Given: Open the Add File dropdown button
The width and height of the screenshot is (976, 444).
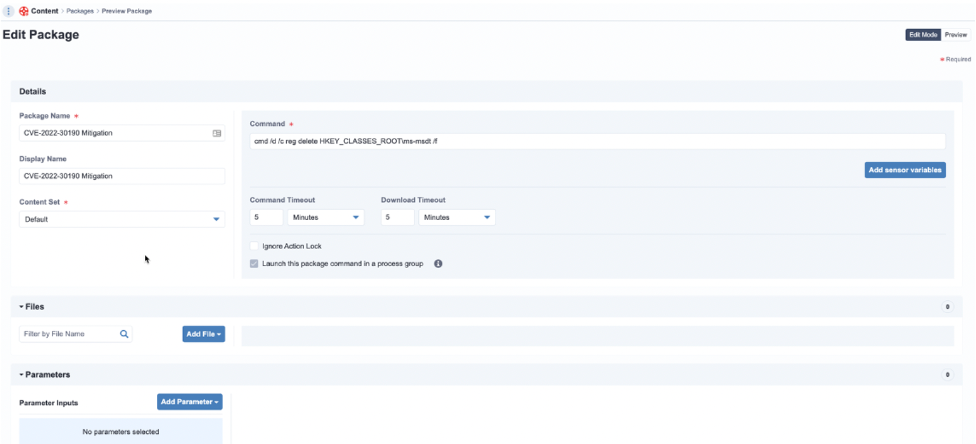Looking at the screenshot, I should [204, 334].
